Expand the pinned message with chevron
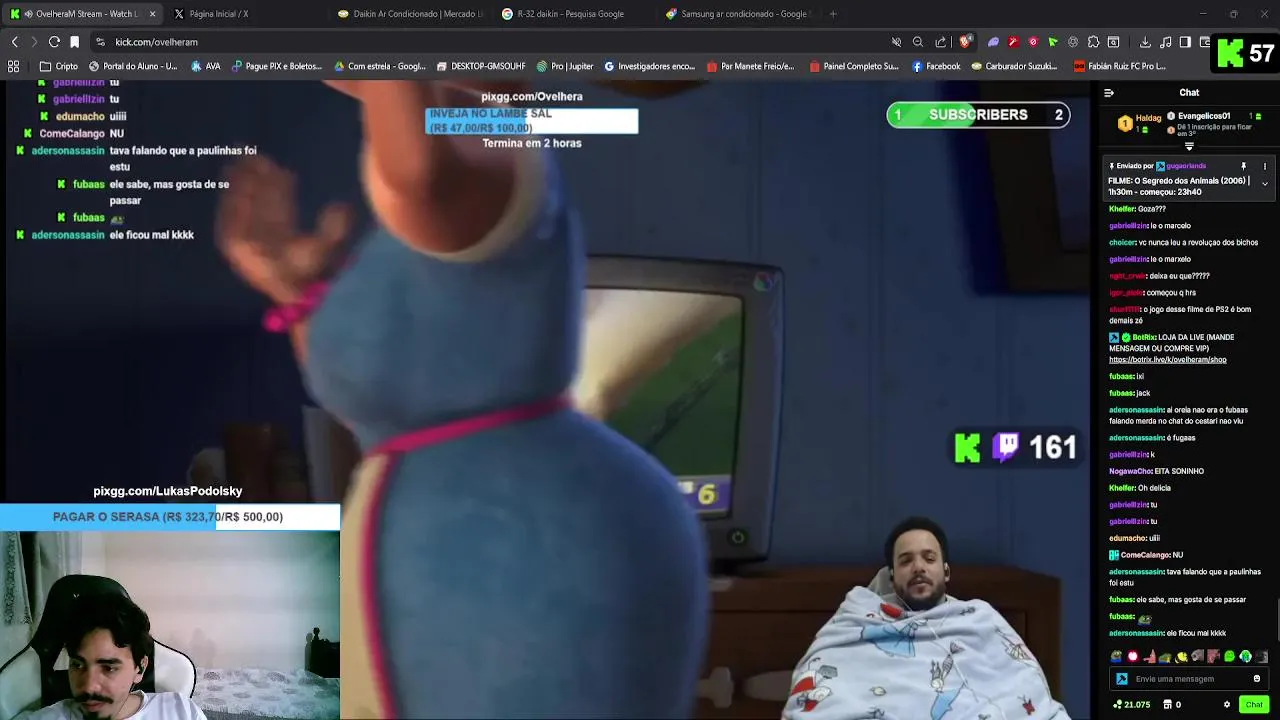This screenshot has height=720, width=1280. (1264, 184)
